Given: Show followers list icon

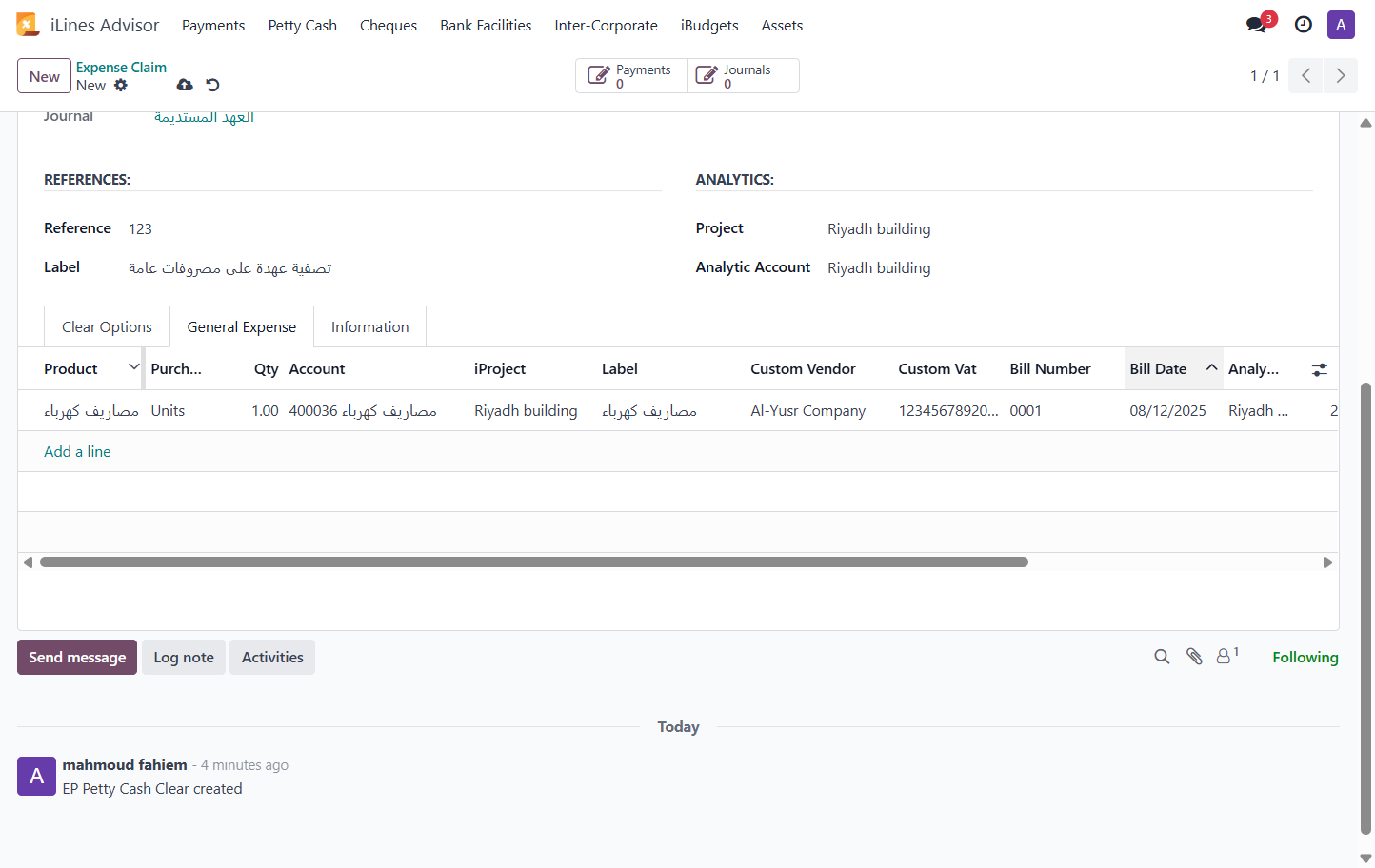Looking at the screenshot, I should click(1227, 656).
